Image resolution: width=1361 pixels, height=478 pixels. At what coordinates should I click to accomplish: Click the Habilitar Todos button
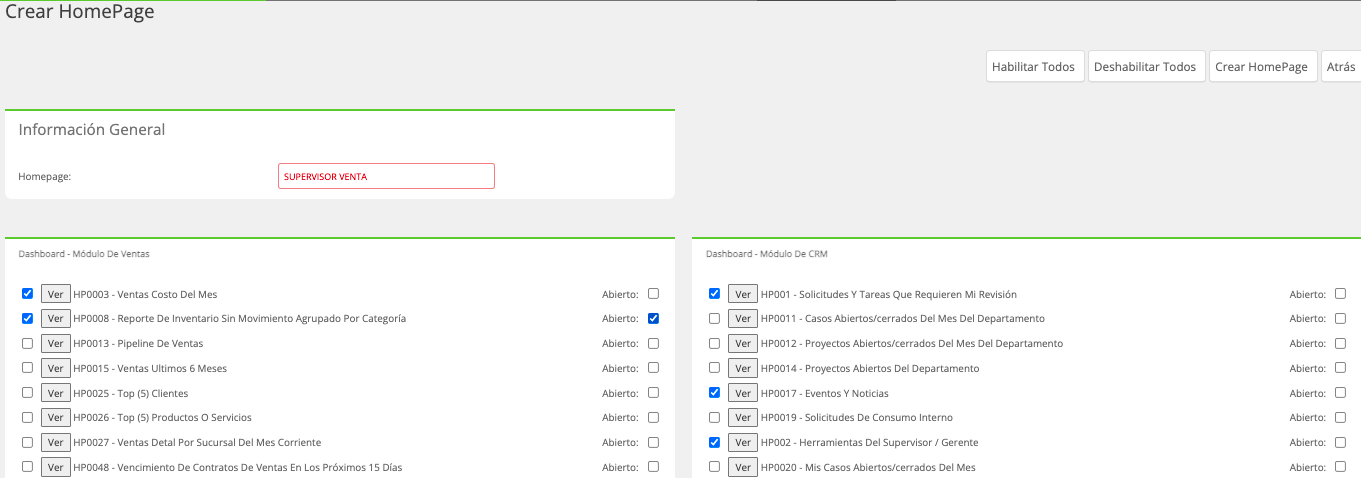1035,67
